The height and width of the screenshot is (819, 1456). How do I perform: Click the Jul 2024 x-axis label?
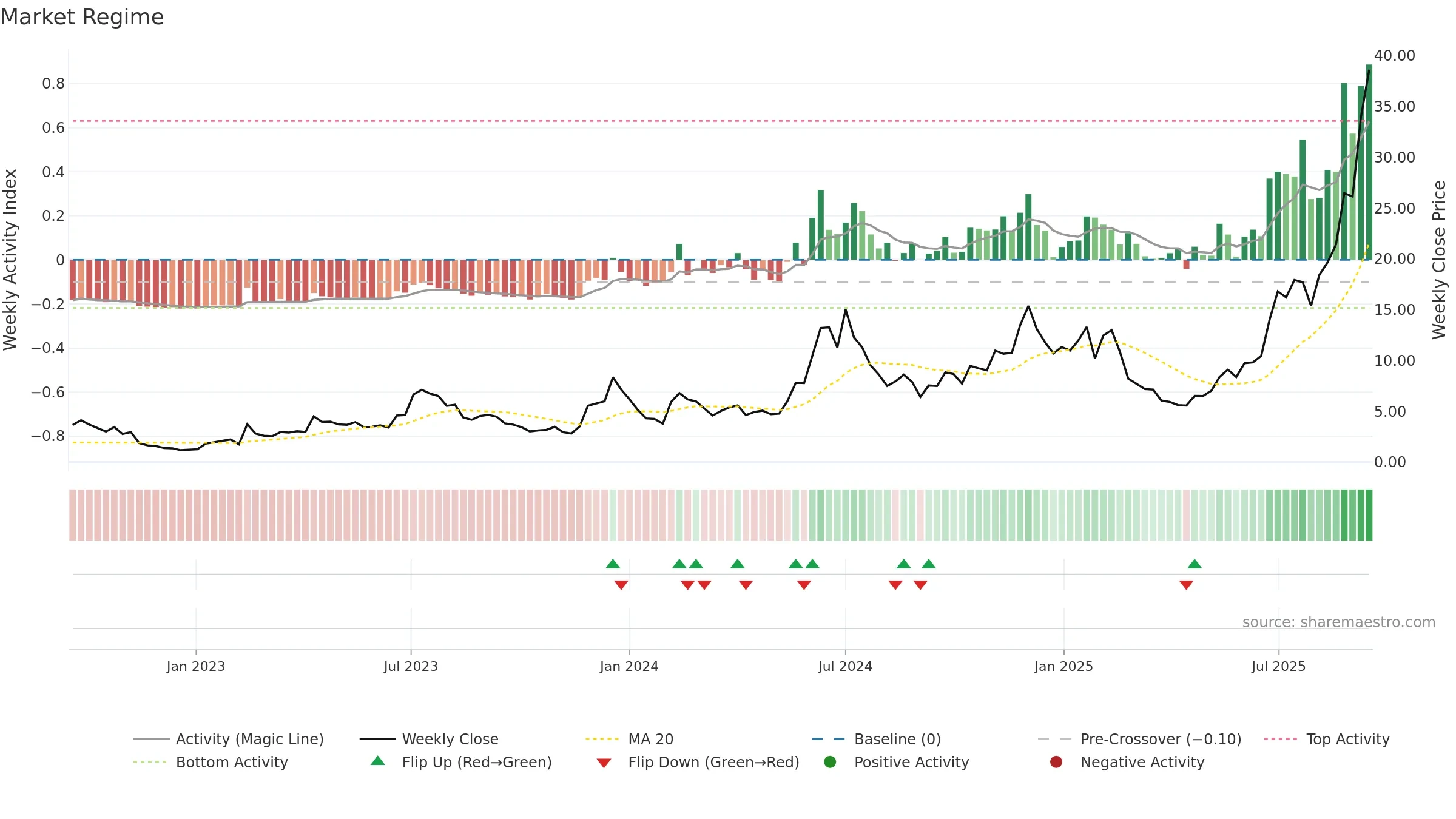point(845,667)
